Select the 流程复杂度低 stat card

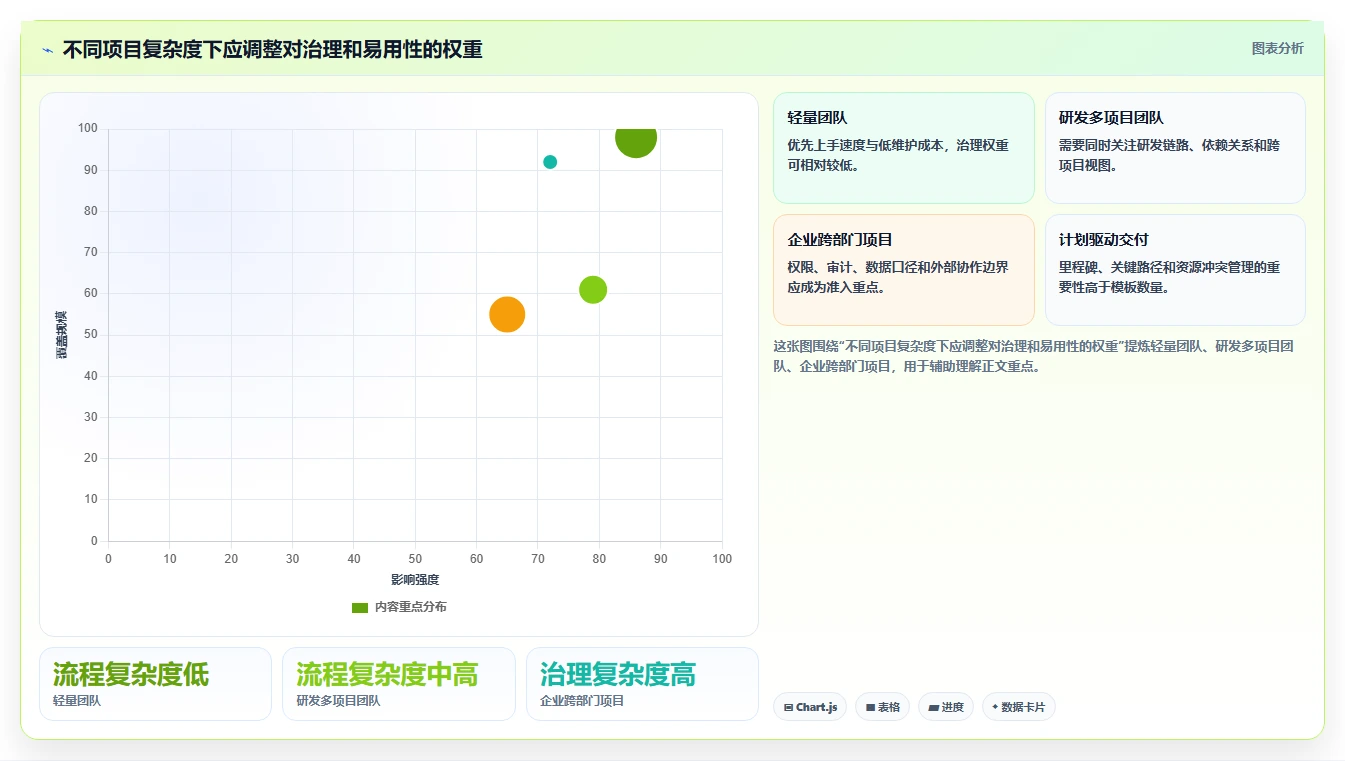pos(155,684)
